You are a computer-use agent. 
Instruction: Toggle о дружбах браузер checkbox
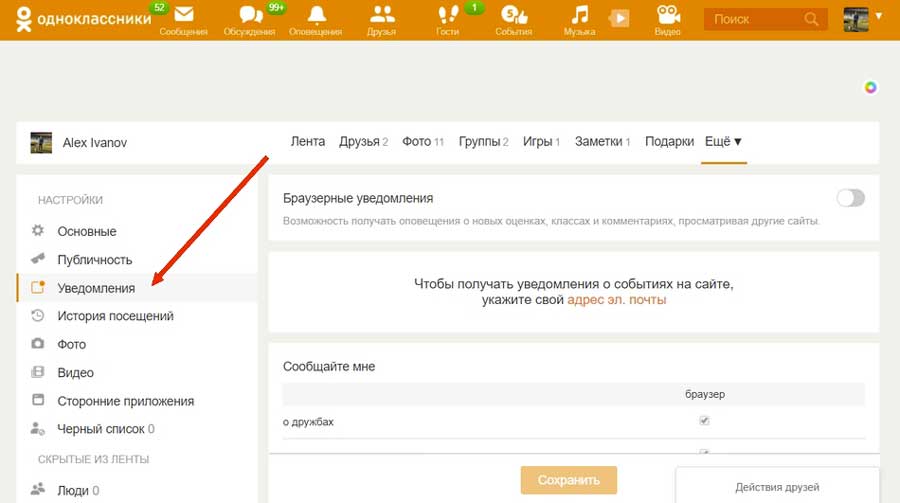point(704,421)
